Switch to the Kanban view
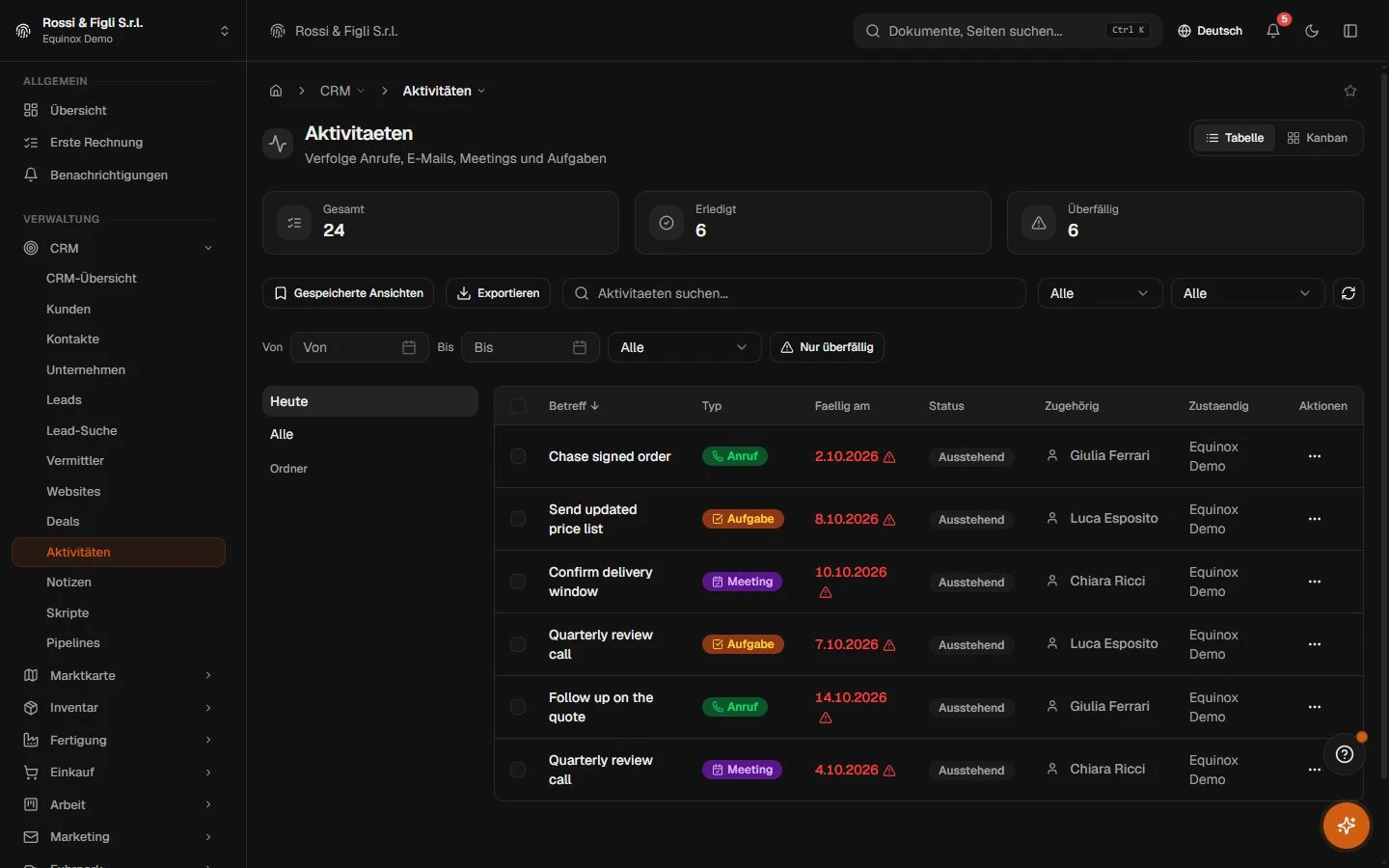This screenshot has height=868, width=1389. pyautogui.click(x=1318, y=138)
